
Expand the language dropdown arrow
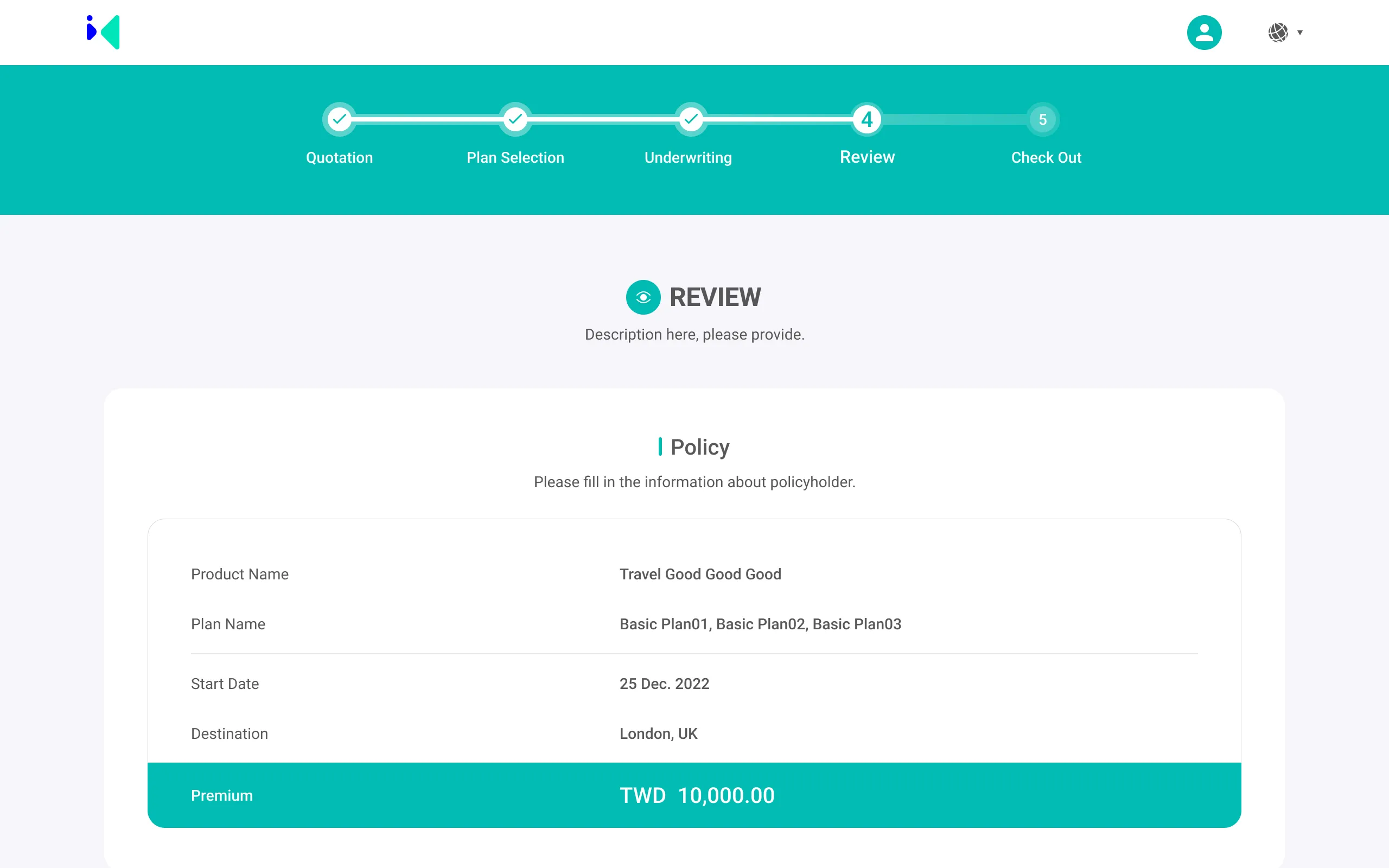[1299, 33]
